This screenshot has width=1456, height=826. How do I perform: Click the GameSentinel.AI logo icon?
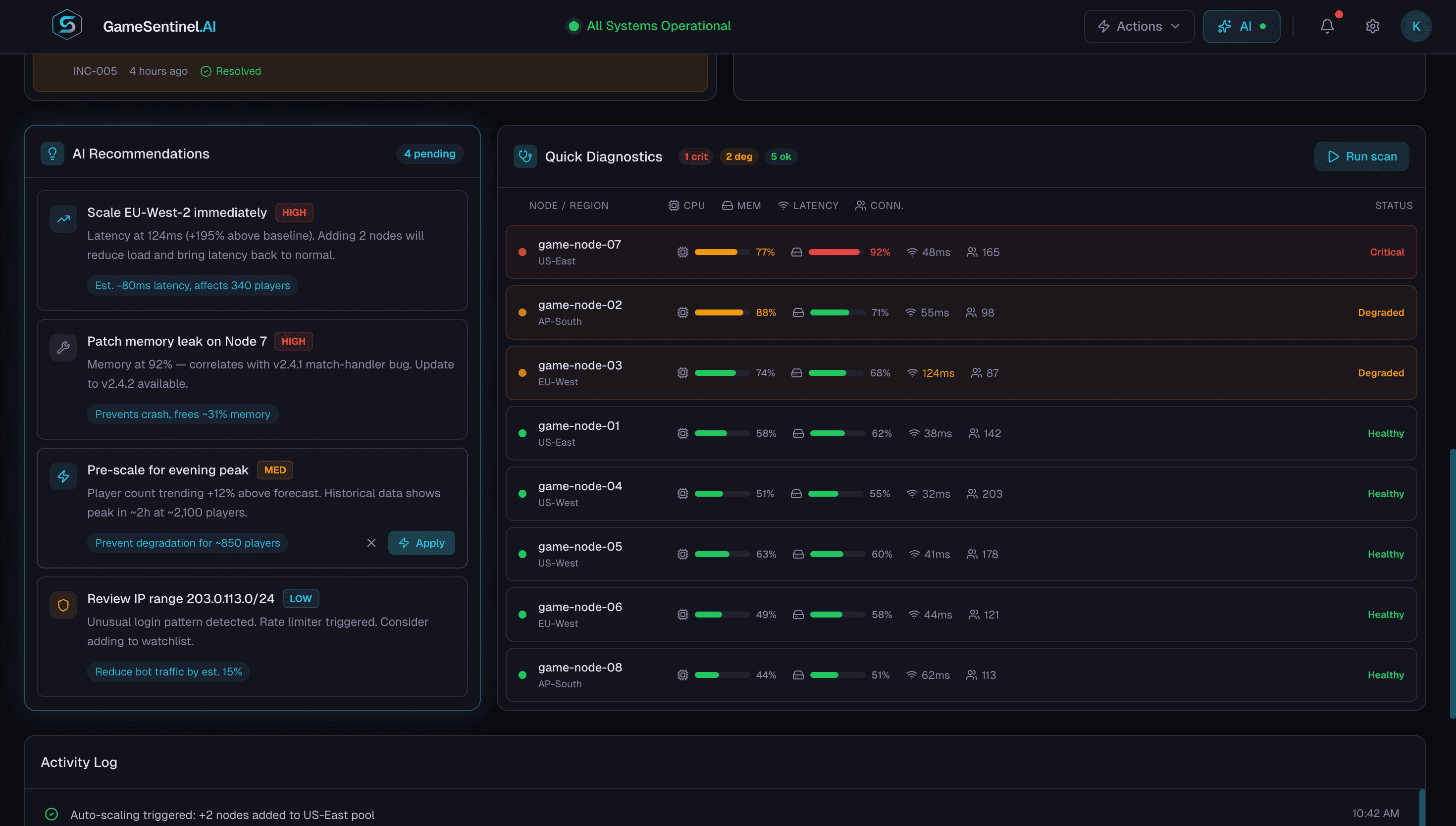point(66,25)
